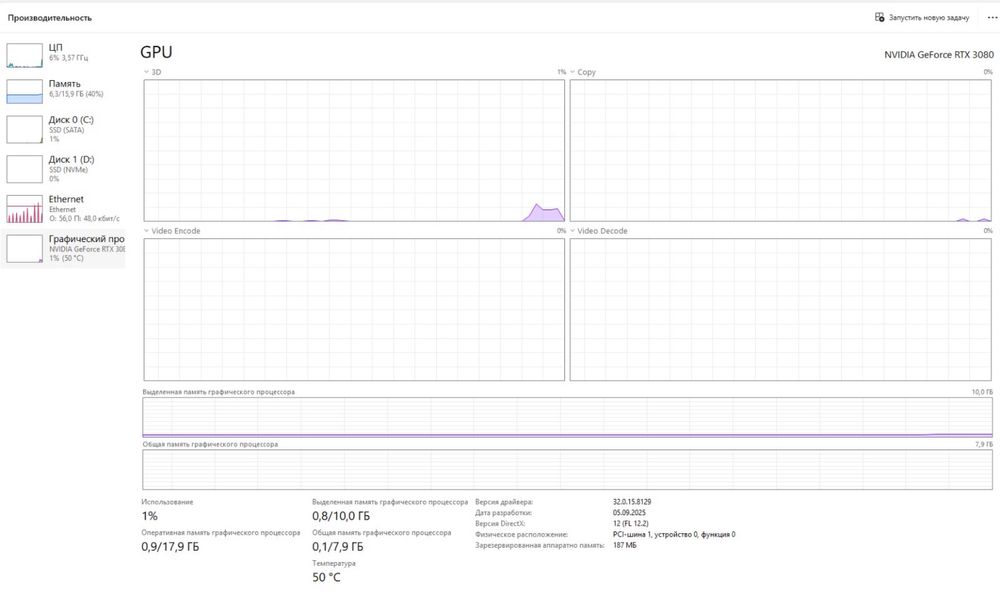Click 'PCI-шина 1, устройство 0, функция 0'

pyautogui.click(x=674, y=534)
